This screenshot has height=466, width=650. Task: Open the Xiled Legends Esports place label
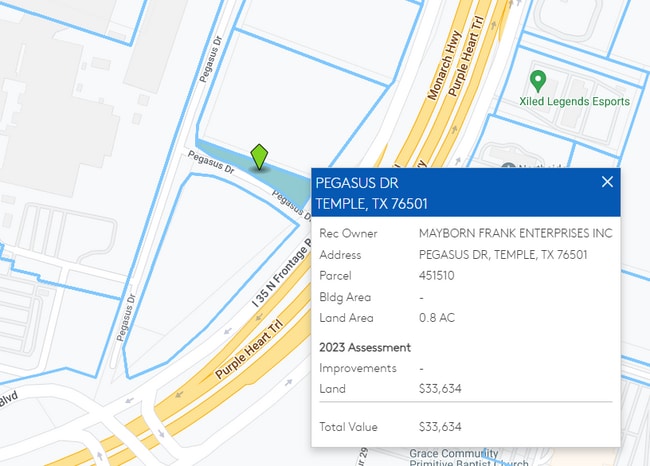point(574,101)
